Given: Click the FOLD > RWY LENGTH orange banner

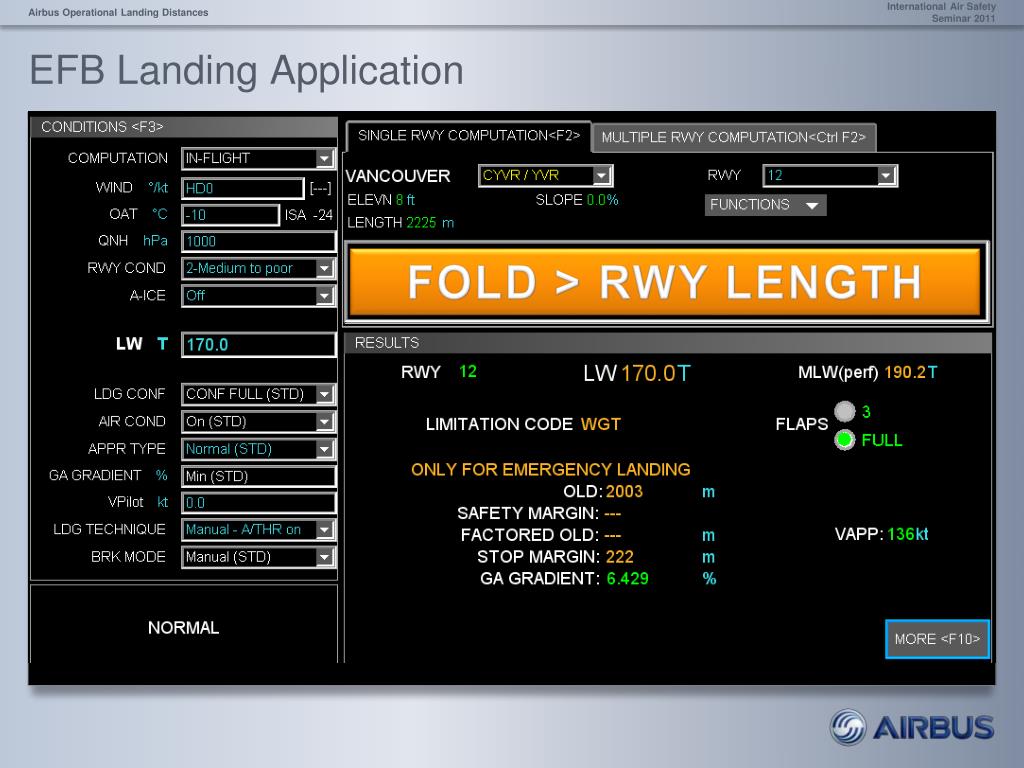Looking at the screenshot, I should pyautogui.click(x=665, y=283).
